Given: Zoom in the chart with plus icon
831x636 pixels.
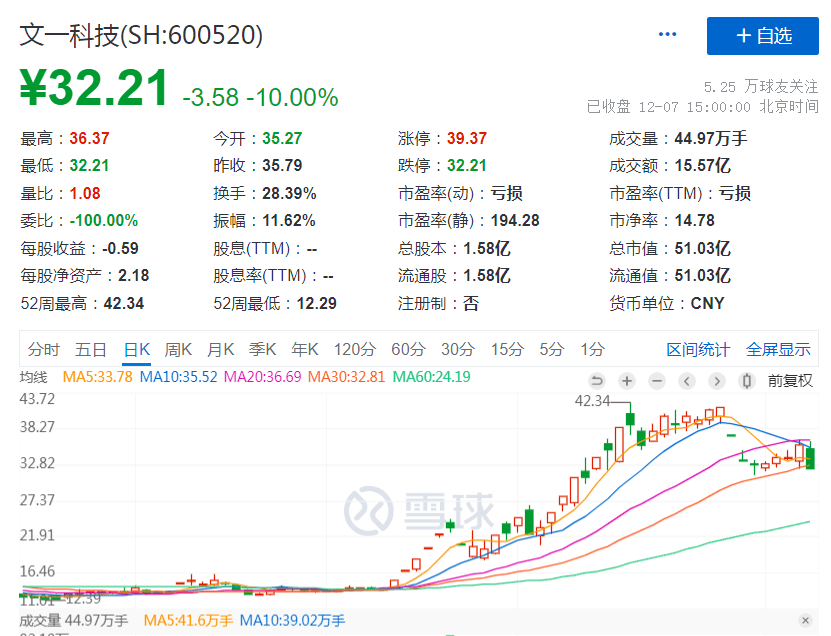Looking at the screenshot, I should (x=627, y=381).
